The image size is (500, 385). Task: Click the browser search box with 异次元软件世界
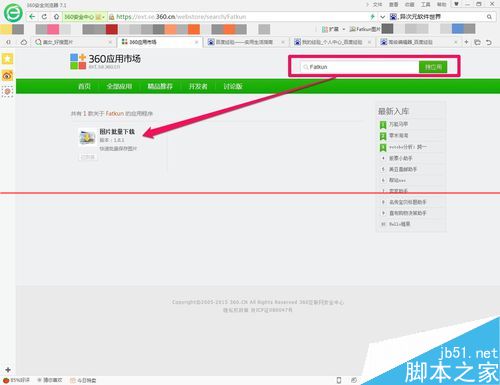(x=441, y=17)
